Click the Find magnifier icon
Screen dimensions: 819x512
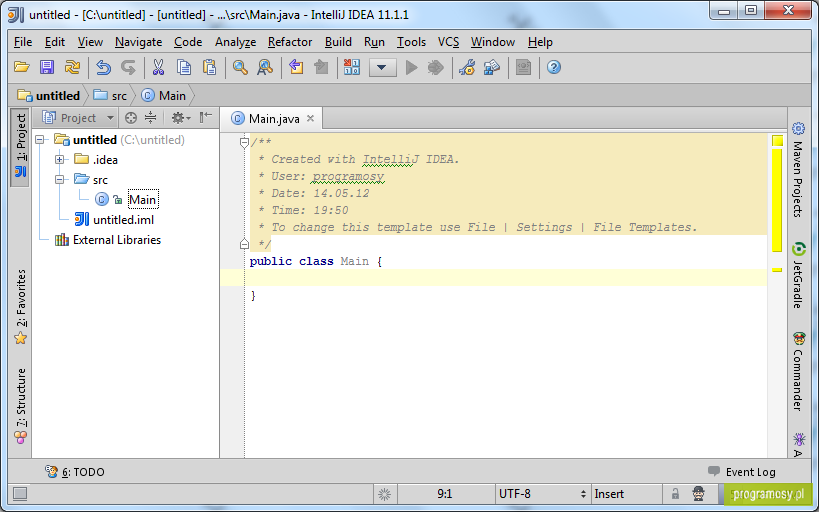pyautogui.click(x=240, y=67)
